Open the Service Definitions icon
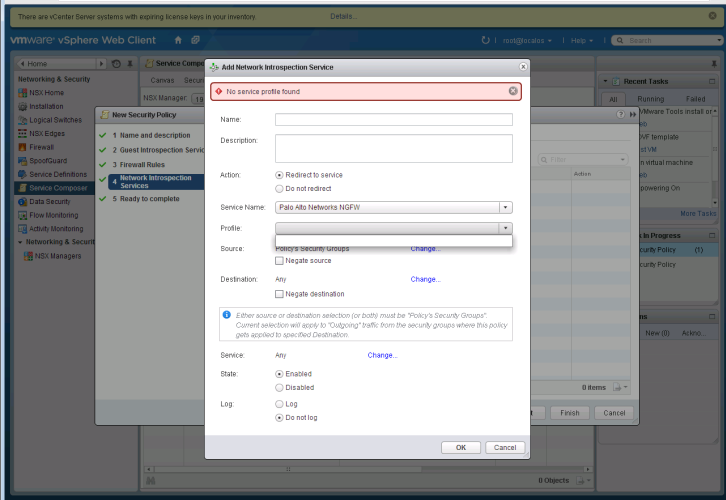This screenshot has width=726, height=500. [x=22, y=175]
